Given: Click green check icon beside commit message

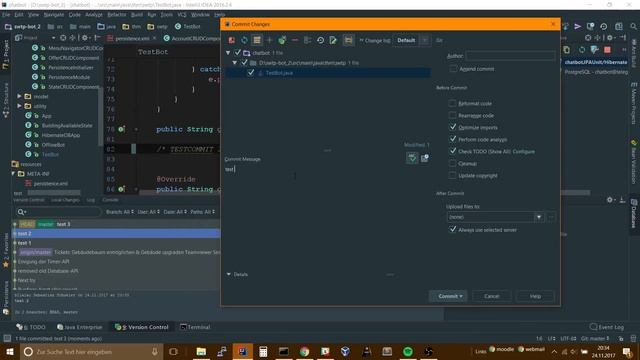Looking at the screenshot, I should click(x=412, y=158).
